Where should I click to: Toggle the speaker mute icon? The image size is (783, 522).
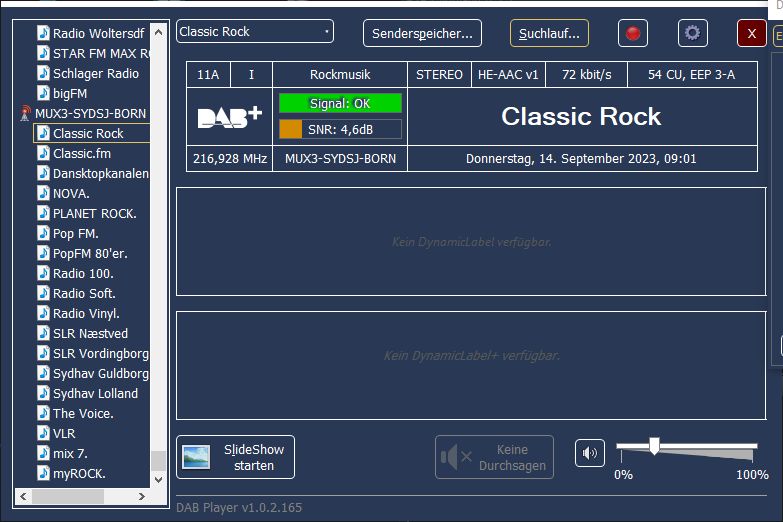pos(590,453)
